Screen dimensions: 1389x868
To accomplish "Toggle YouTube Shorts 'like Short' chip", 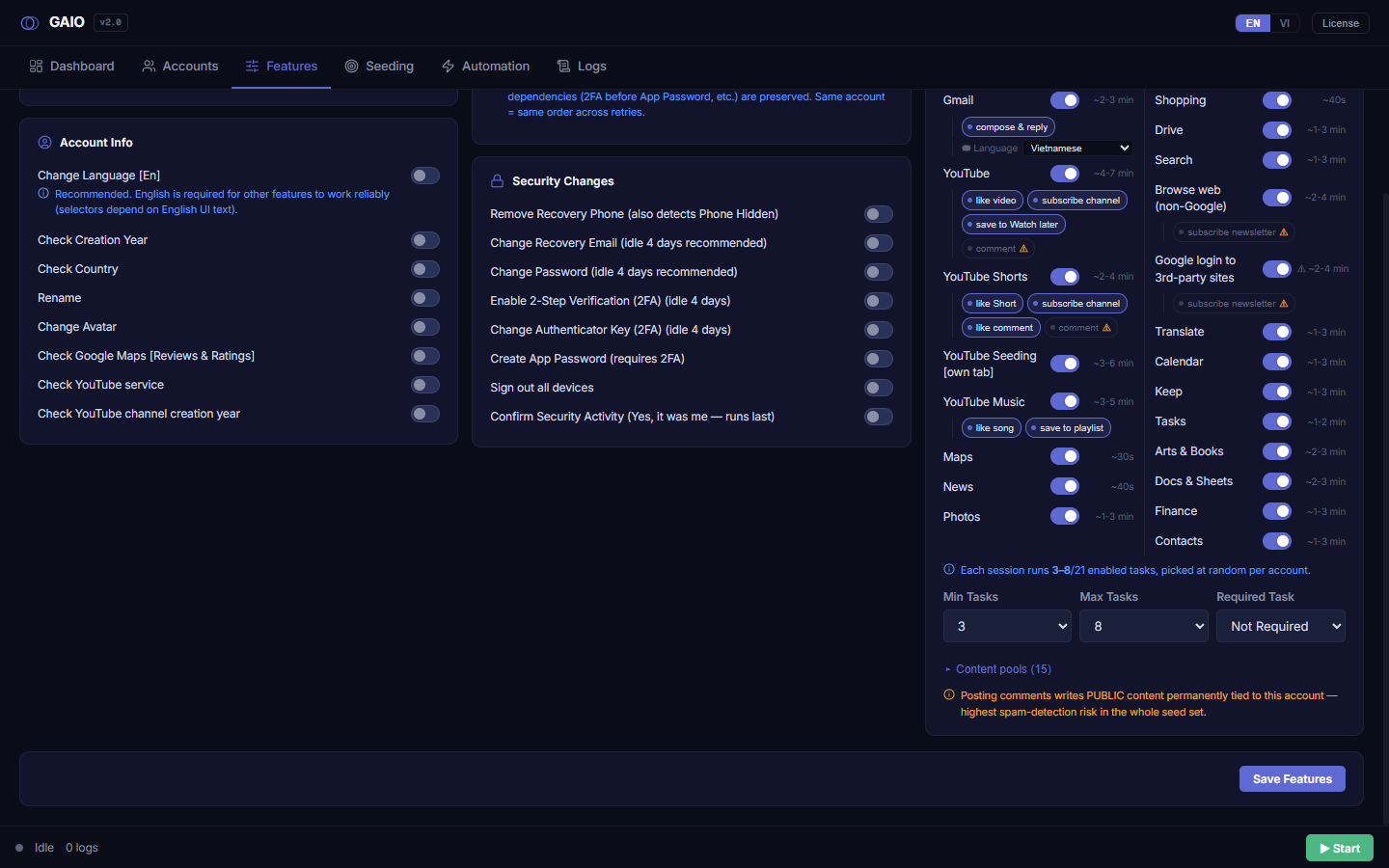I will (993, 304).
